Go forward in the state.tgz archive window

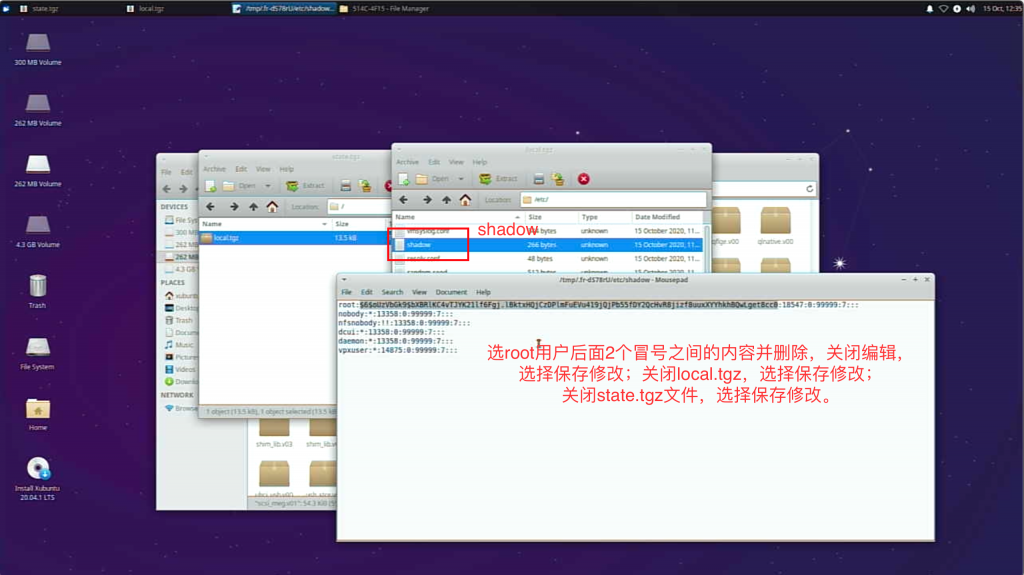click(233, 207)
